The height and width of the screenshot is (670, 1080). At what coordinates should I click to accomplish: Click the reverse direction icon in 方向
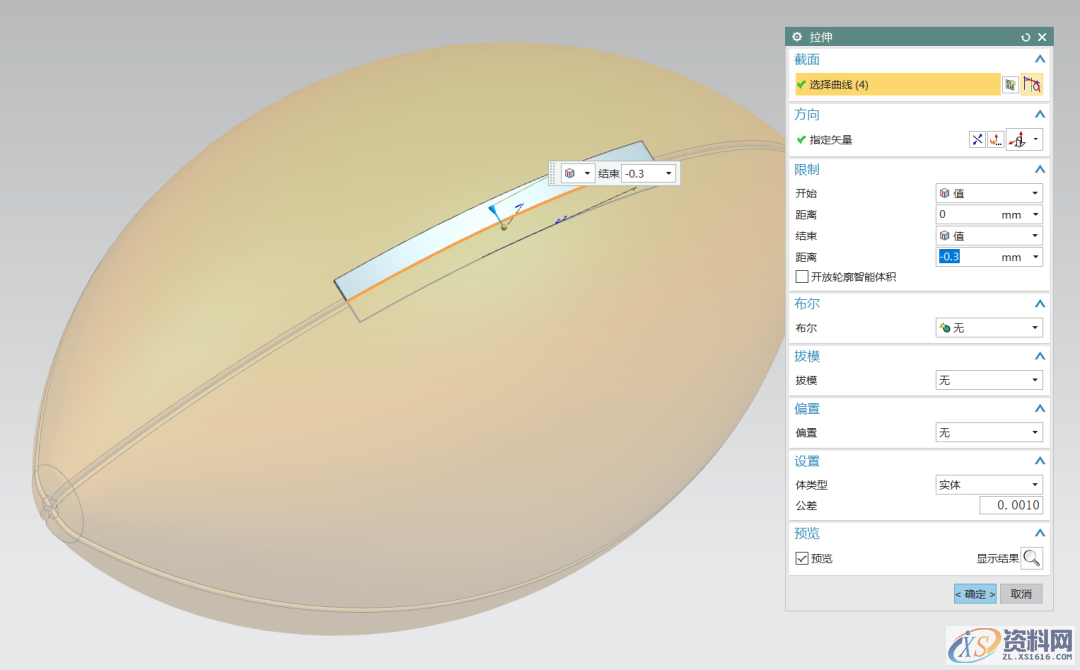click(977, 140)
